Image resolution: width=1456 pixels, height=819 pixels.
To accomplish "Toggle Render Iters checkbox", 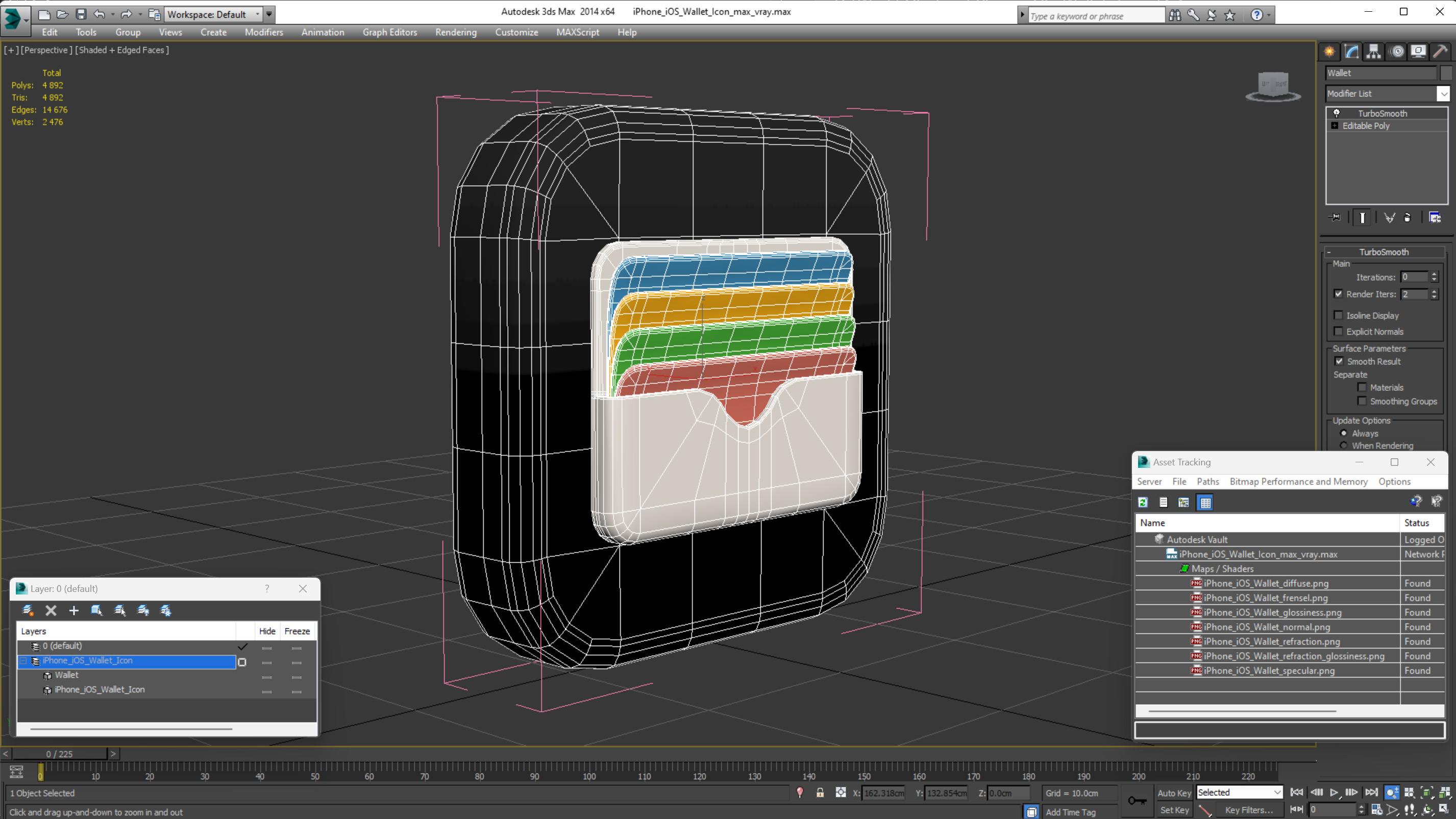I will point(1338,294).
